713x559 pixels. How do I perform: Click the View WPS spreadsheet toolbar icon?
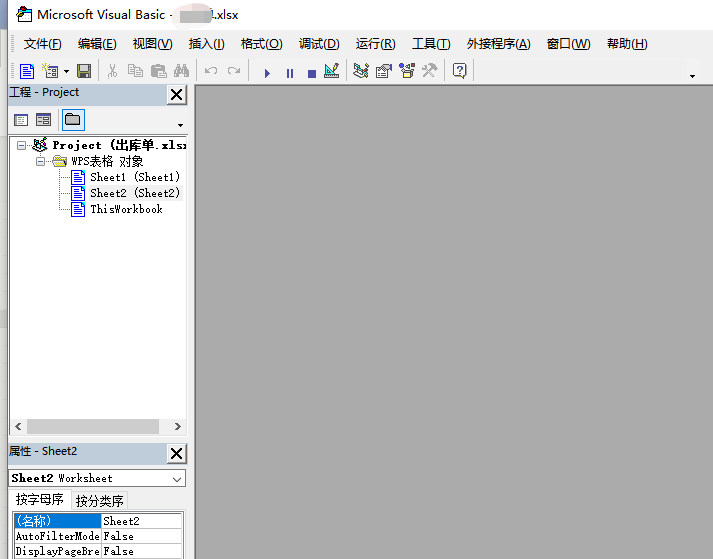[27, 71]
